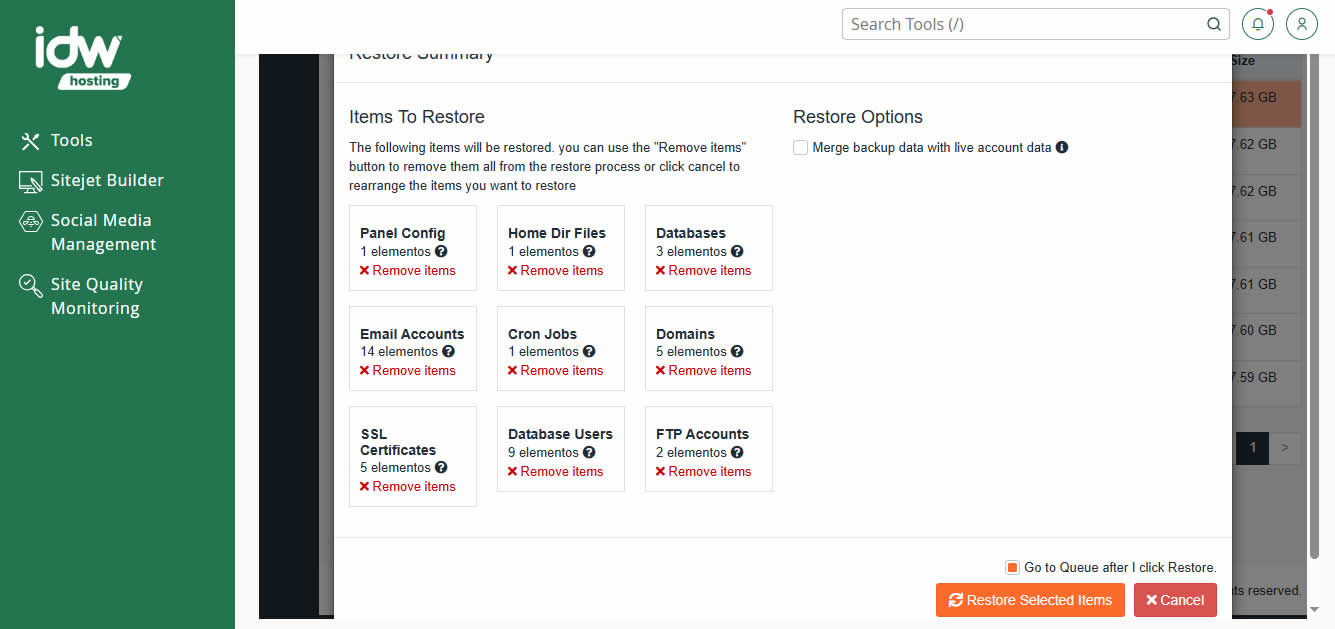Enable Merge backup data with live account
The image size is (1335, 629).
800,148
